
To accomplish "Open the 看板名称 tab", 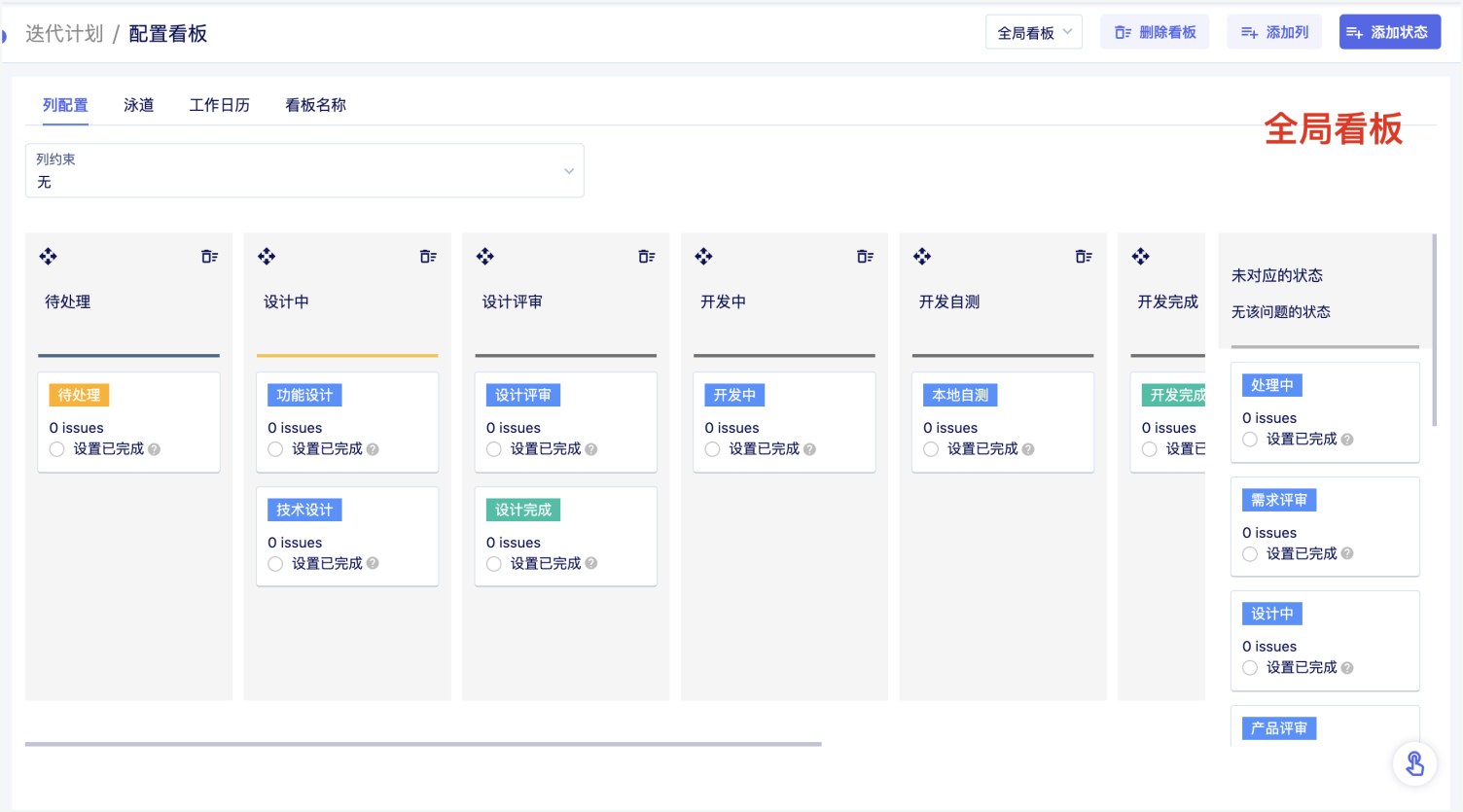I will point(315,105).
